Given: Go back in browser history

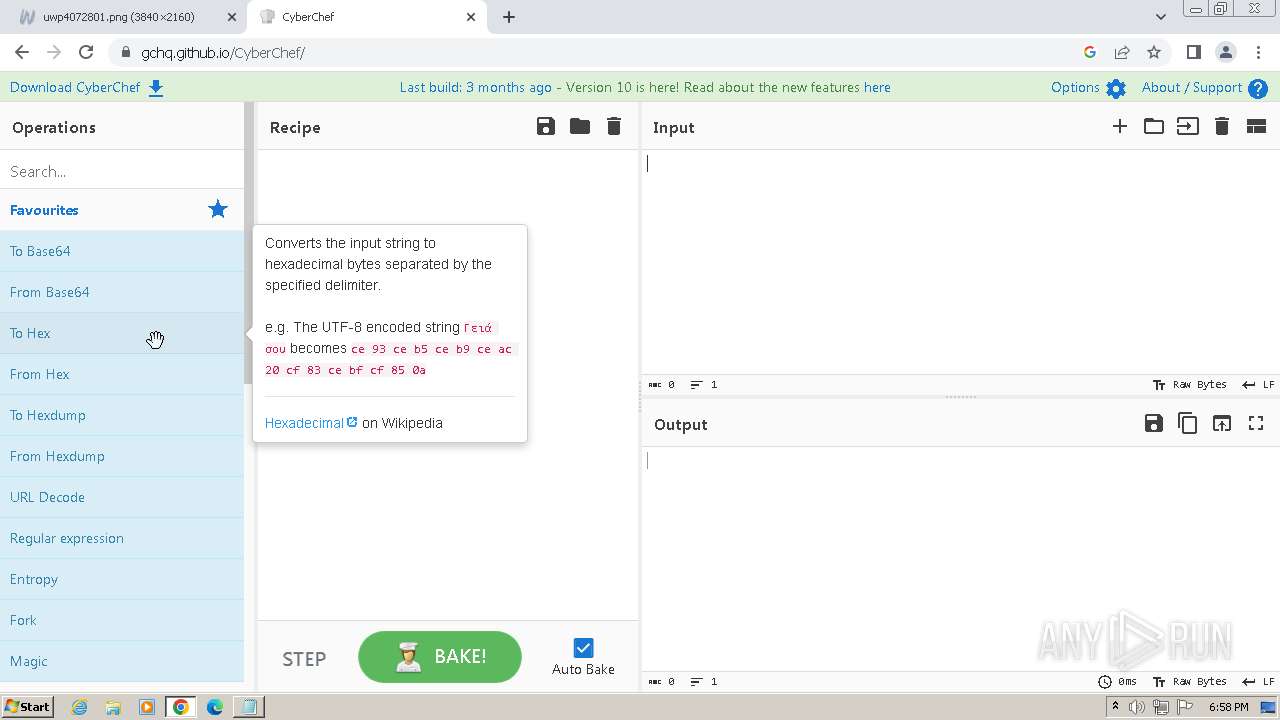Looking at the screenshot, I should tap(22, 52).
